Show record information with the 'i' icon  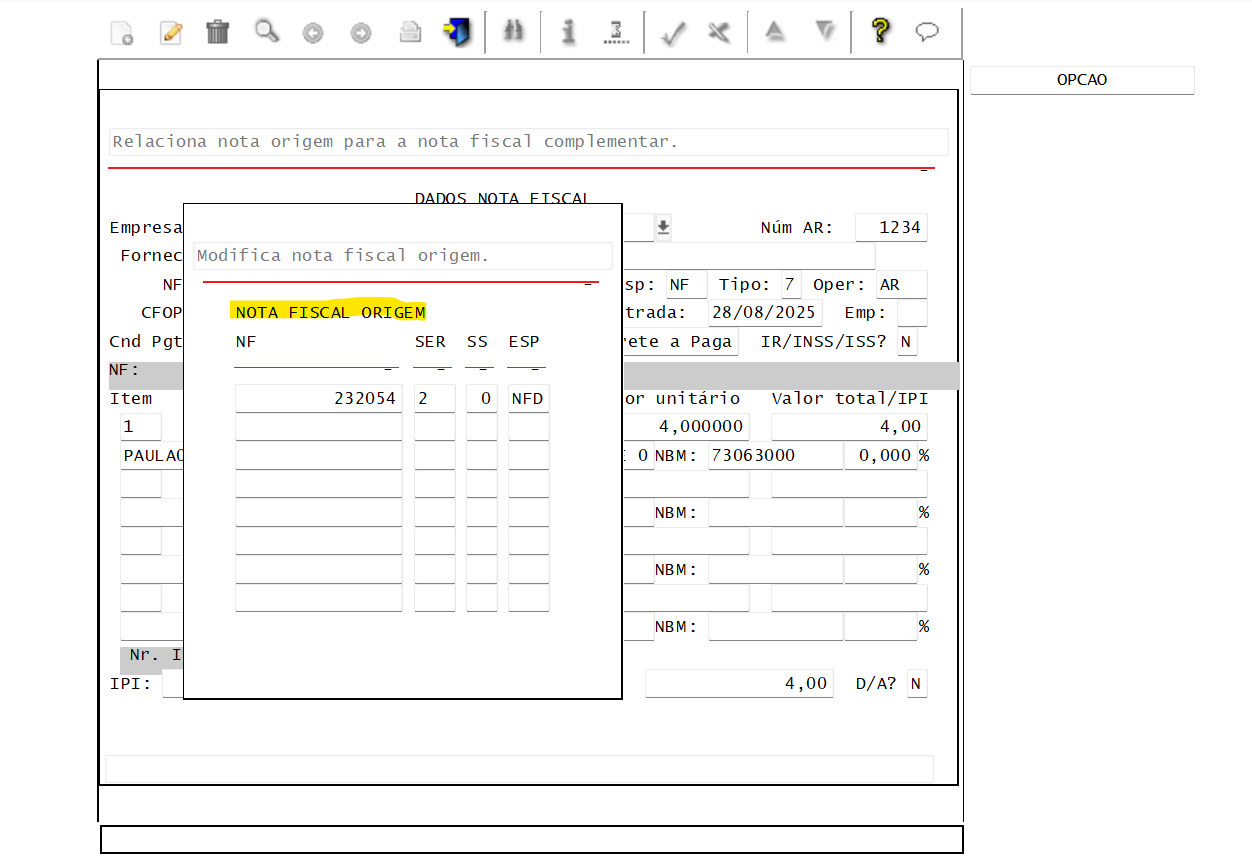tap(568, 32)
